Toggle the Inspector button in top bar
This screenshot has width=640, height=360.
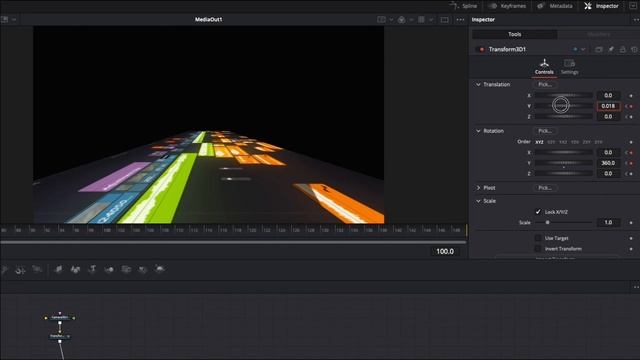click(x=601, y=6)
